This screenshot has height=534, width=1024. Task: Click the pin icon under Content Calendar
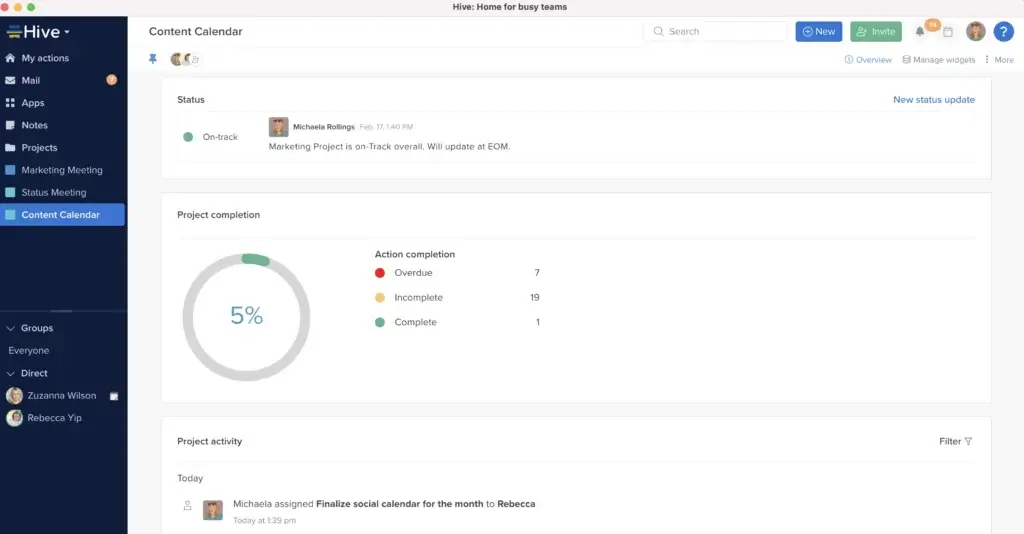click(153, 59)
